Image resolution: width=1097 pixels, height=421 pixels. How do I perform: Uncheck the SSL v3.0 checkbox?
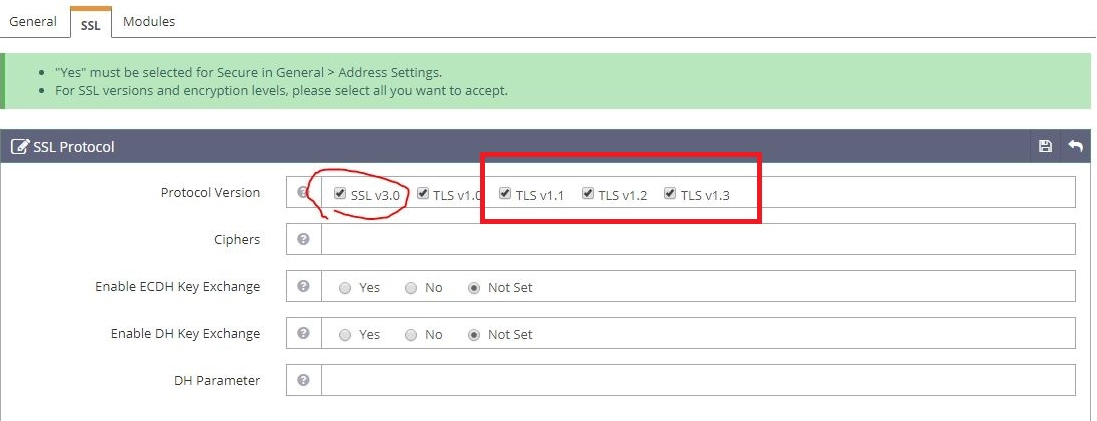(x=341, y=194)
